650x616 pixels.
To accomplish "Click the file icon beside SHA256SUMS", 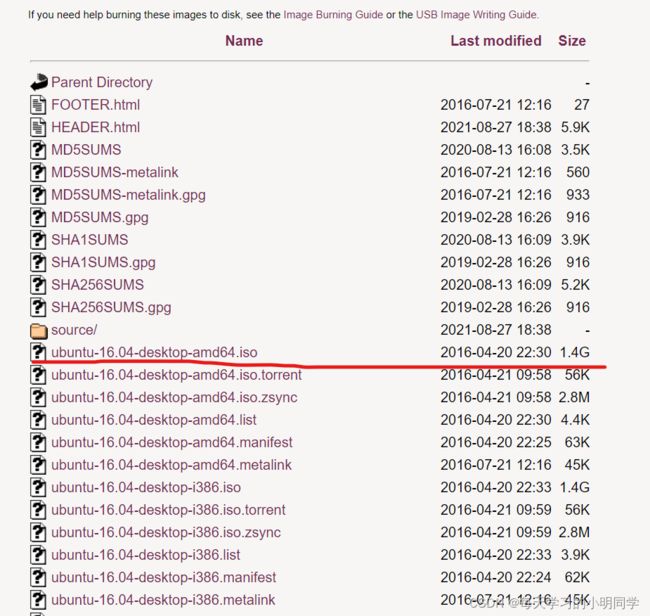I will [38, 285].
